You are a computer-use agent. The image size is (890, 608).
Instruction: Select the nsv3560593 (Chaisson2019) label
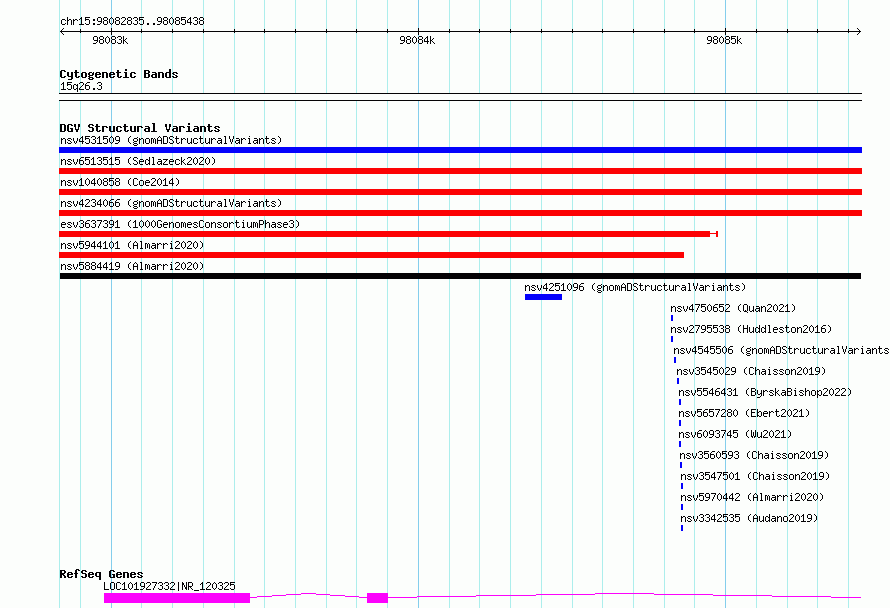pos(754,455)
